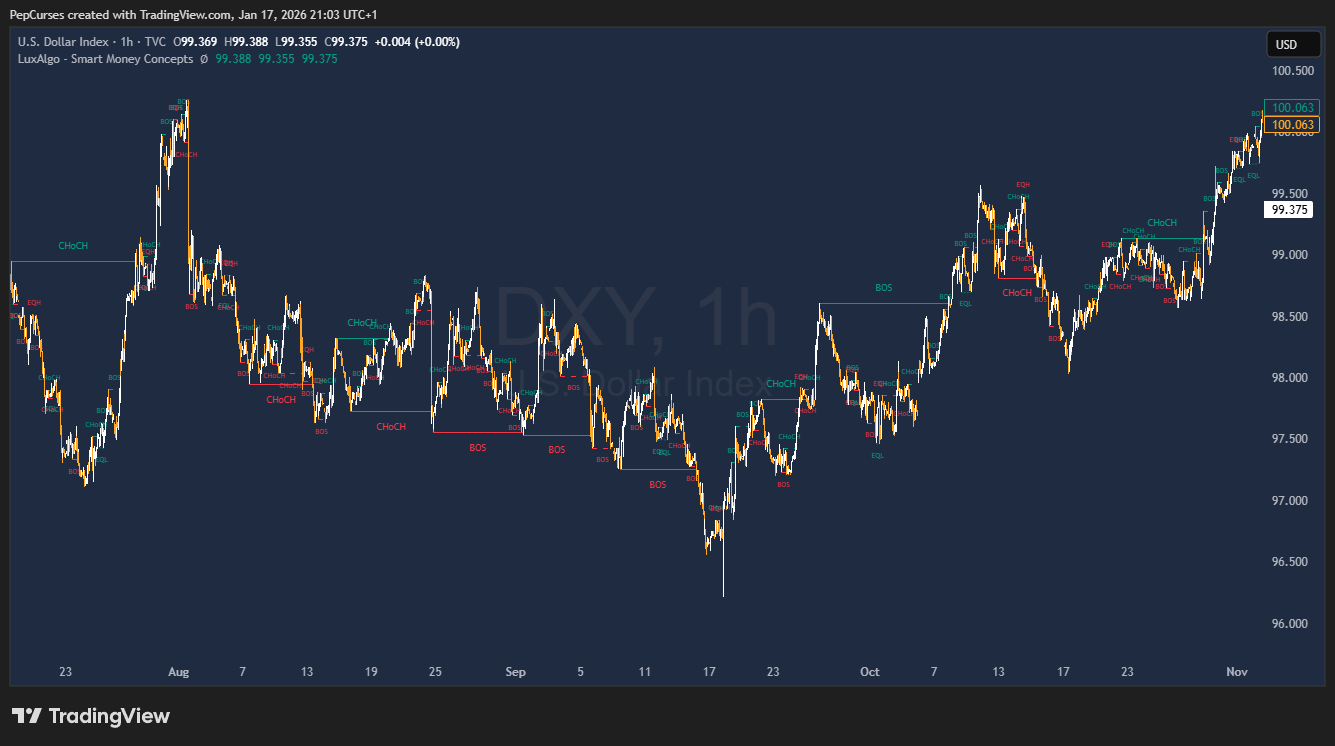Click the white 99.375 current price label
This screenshot has height=746, width=1335.
[1287, 210]
